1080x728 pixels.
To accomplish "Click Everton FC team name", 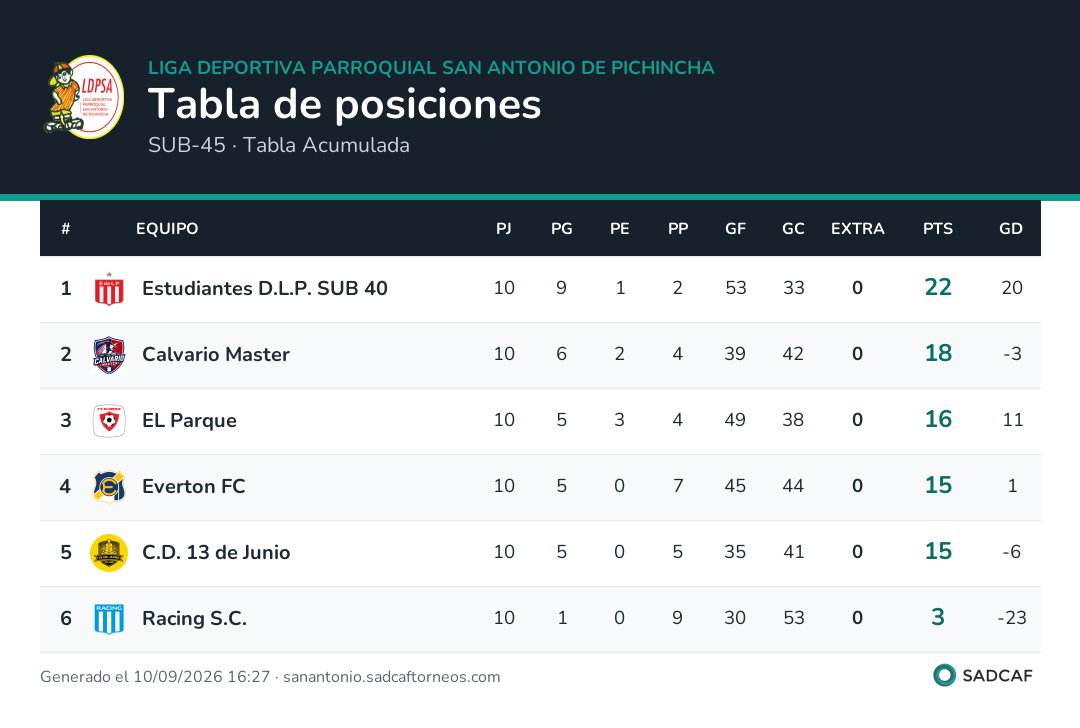I will coord(194,486).
